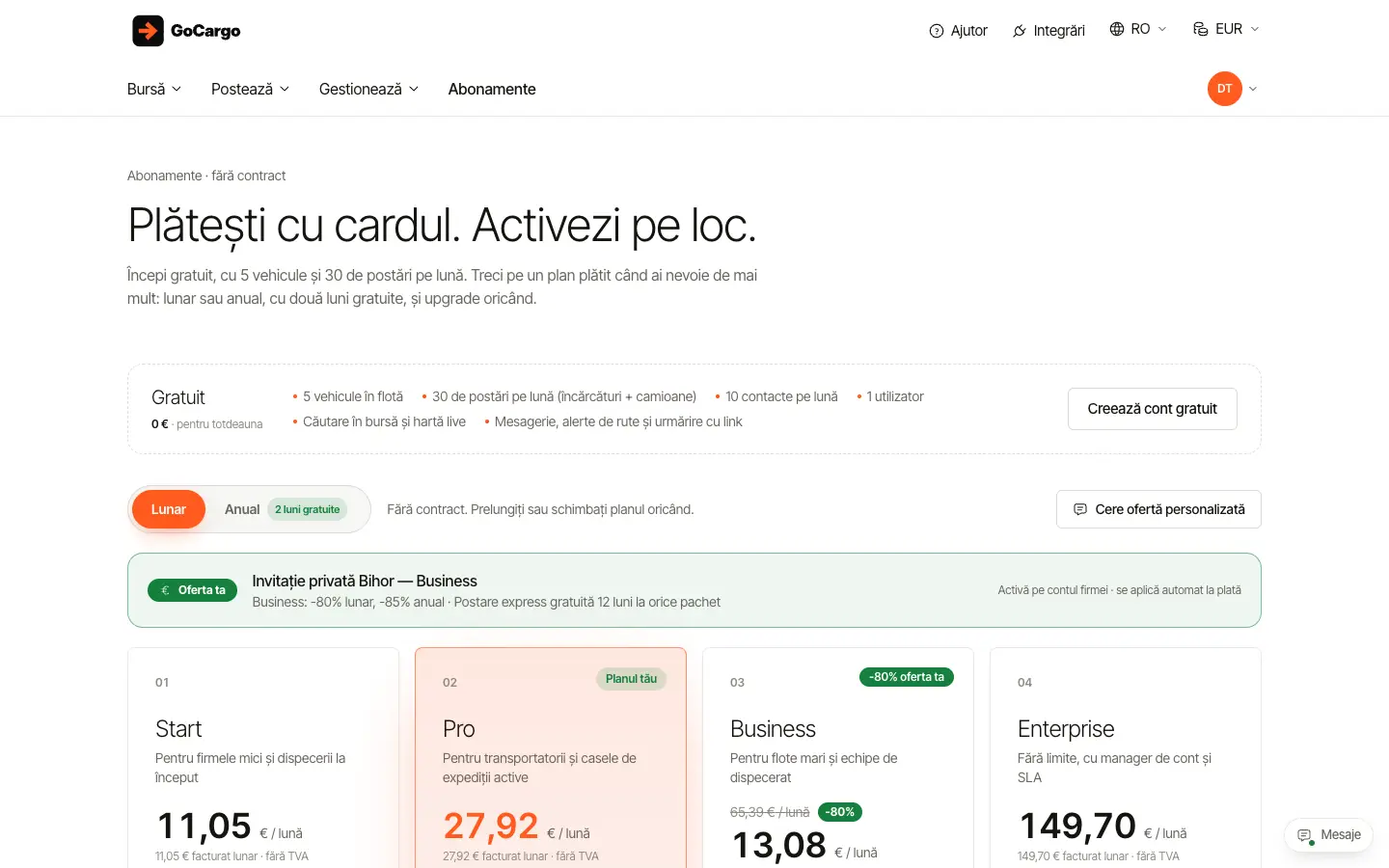Select the Lunar billing option

pos(169,509)
